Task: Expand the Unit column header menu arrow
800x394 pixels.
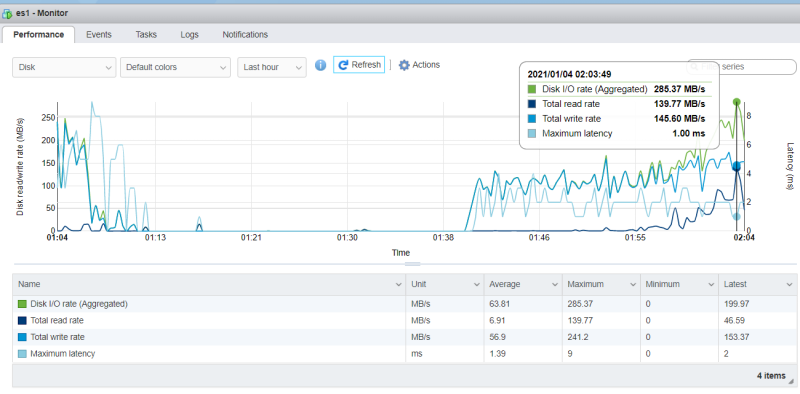Action: point(477,285)
